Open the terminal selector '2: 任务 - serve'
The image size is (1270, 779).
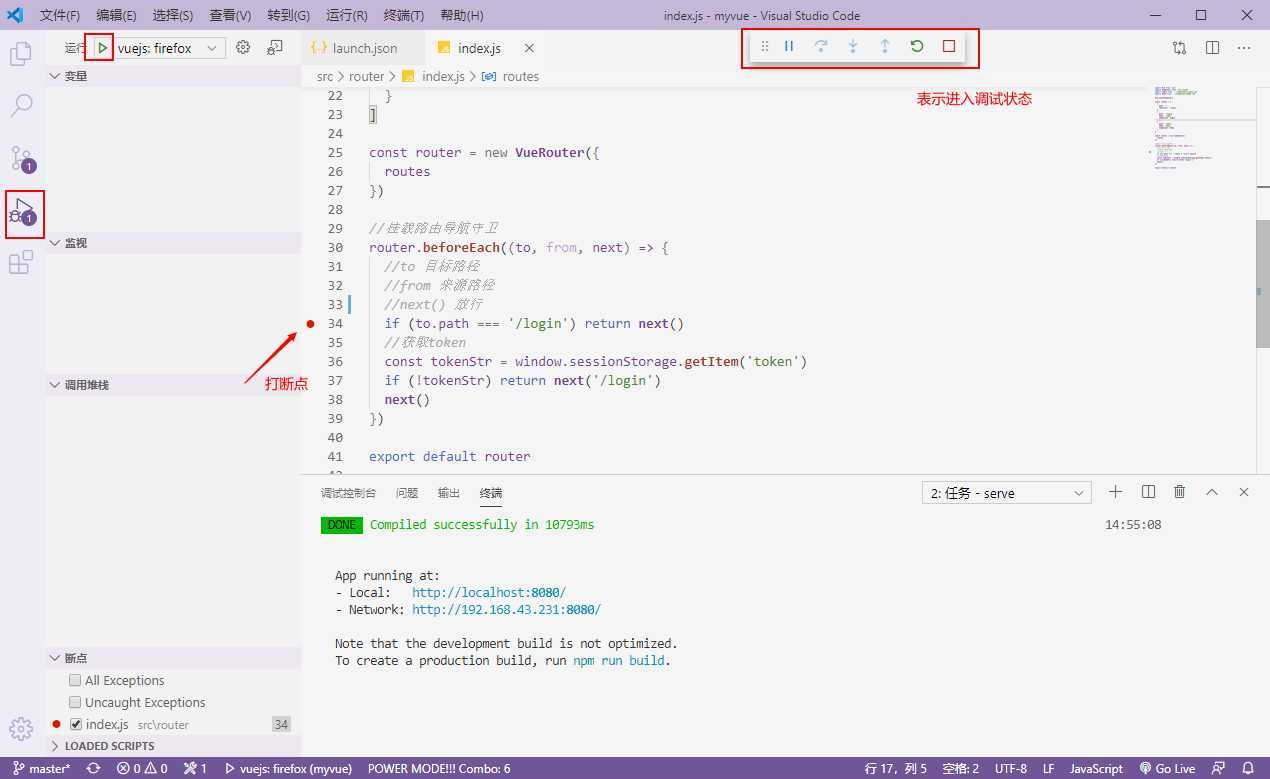coord(1007,493)
